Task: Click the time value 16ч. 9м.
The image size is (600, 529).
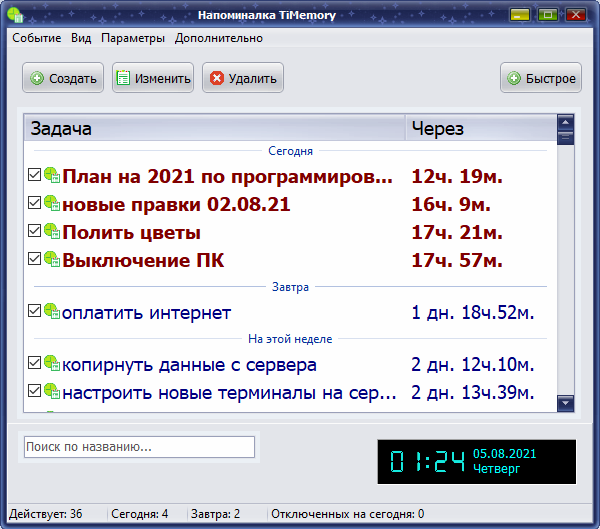Action: pyautogui.click(x=451, y=204)
